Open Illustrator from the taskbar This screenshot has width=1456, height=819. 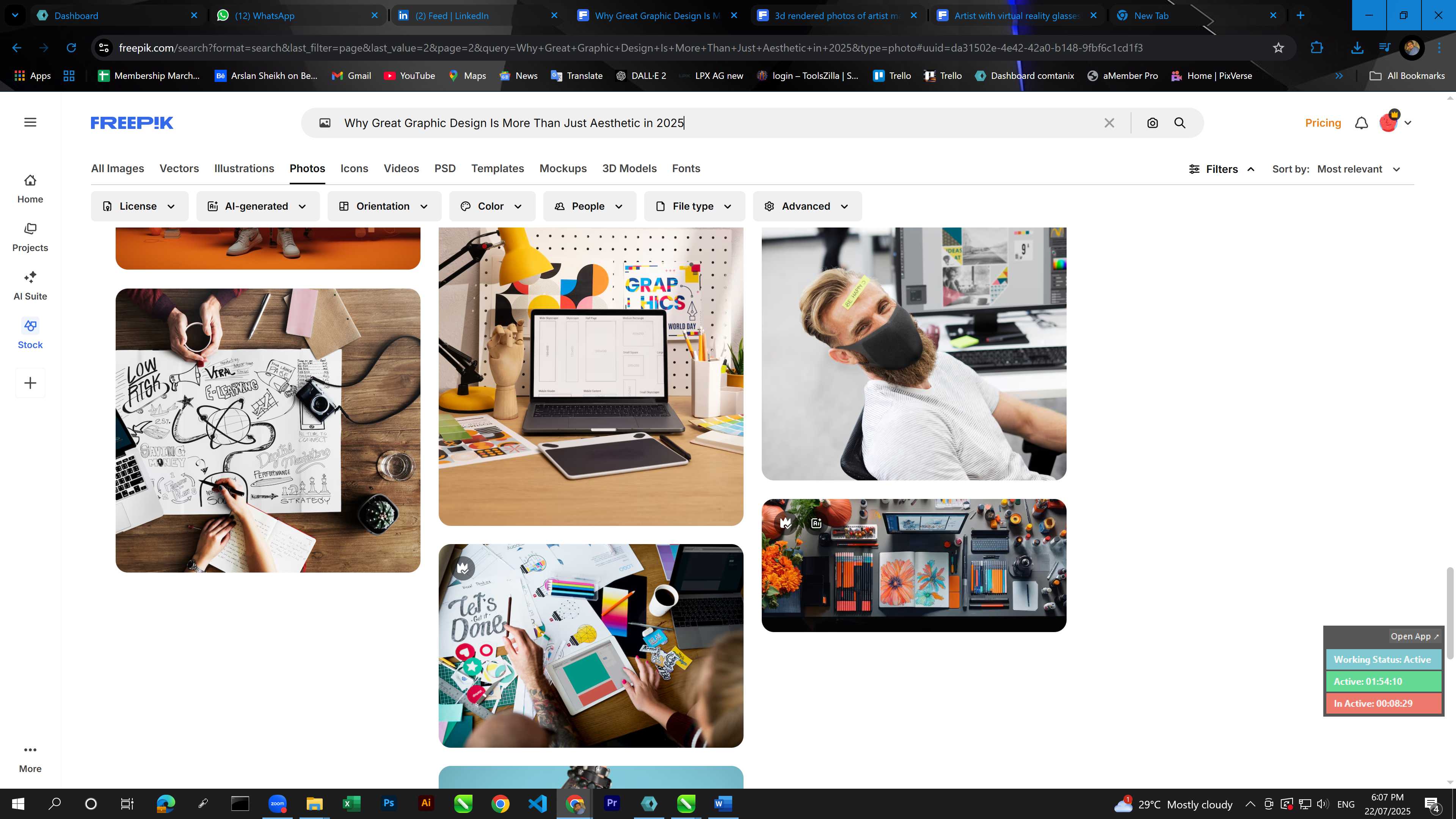pyautogui.click(x=425, y=803)
